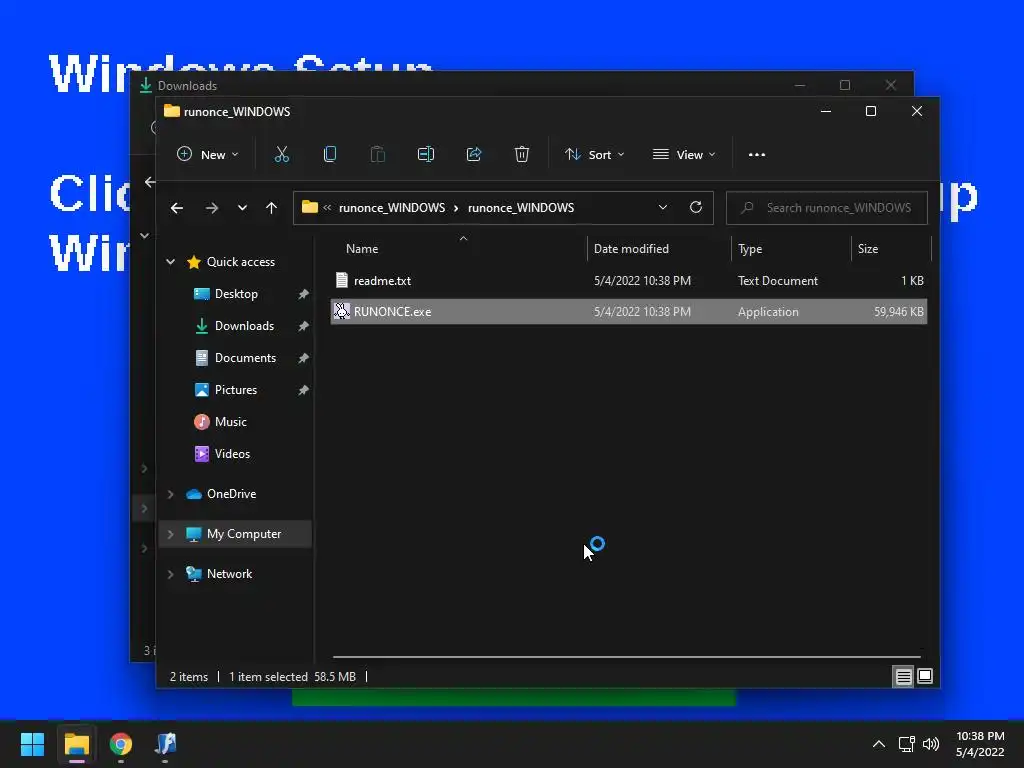
Task: Open Documents in Quick access
Action: click(245, 358)
